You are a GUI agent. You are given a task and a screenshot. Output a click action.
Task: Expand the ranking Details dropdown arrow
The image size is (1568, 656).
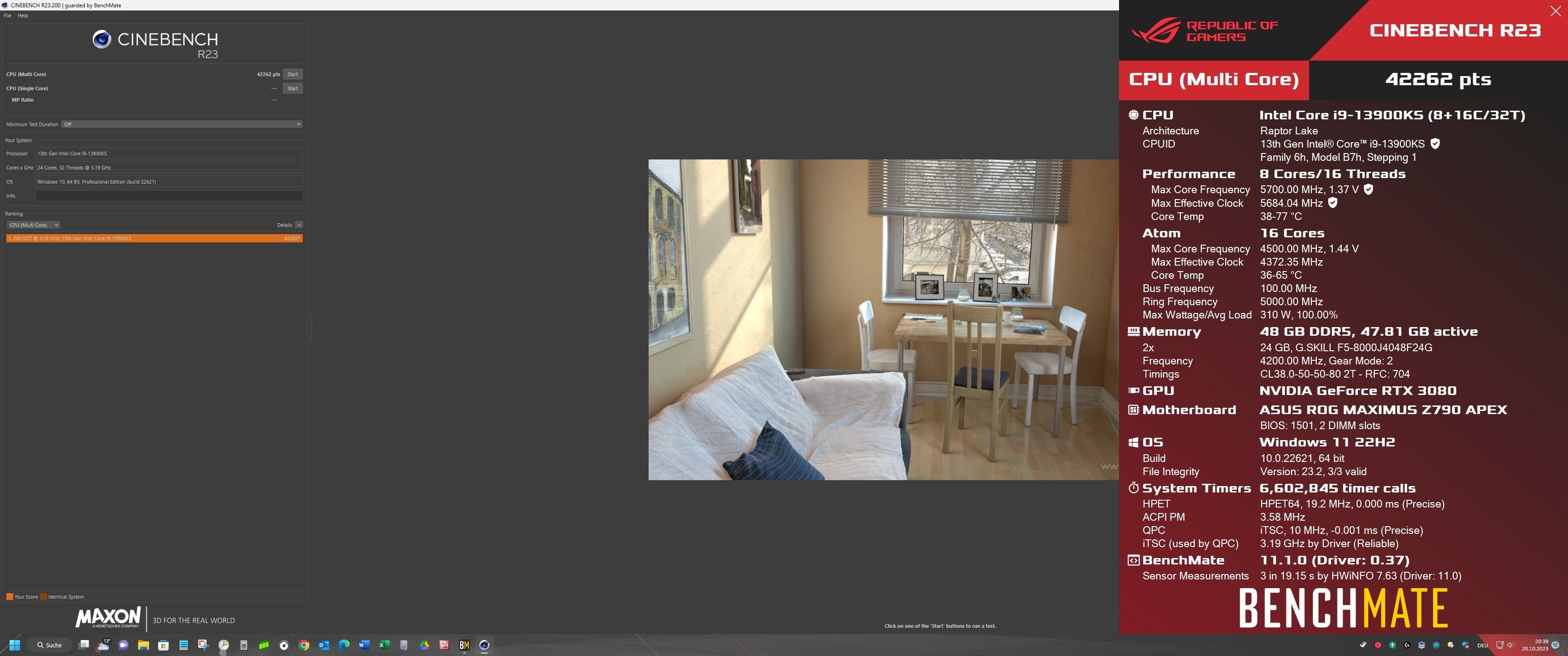[x=298, y=225]
